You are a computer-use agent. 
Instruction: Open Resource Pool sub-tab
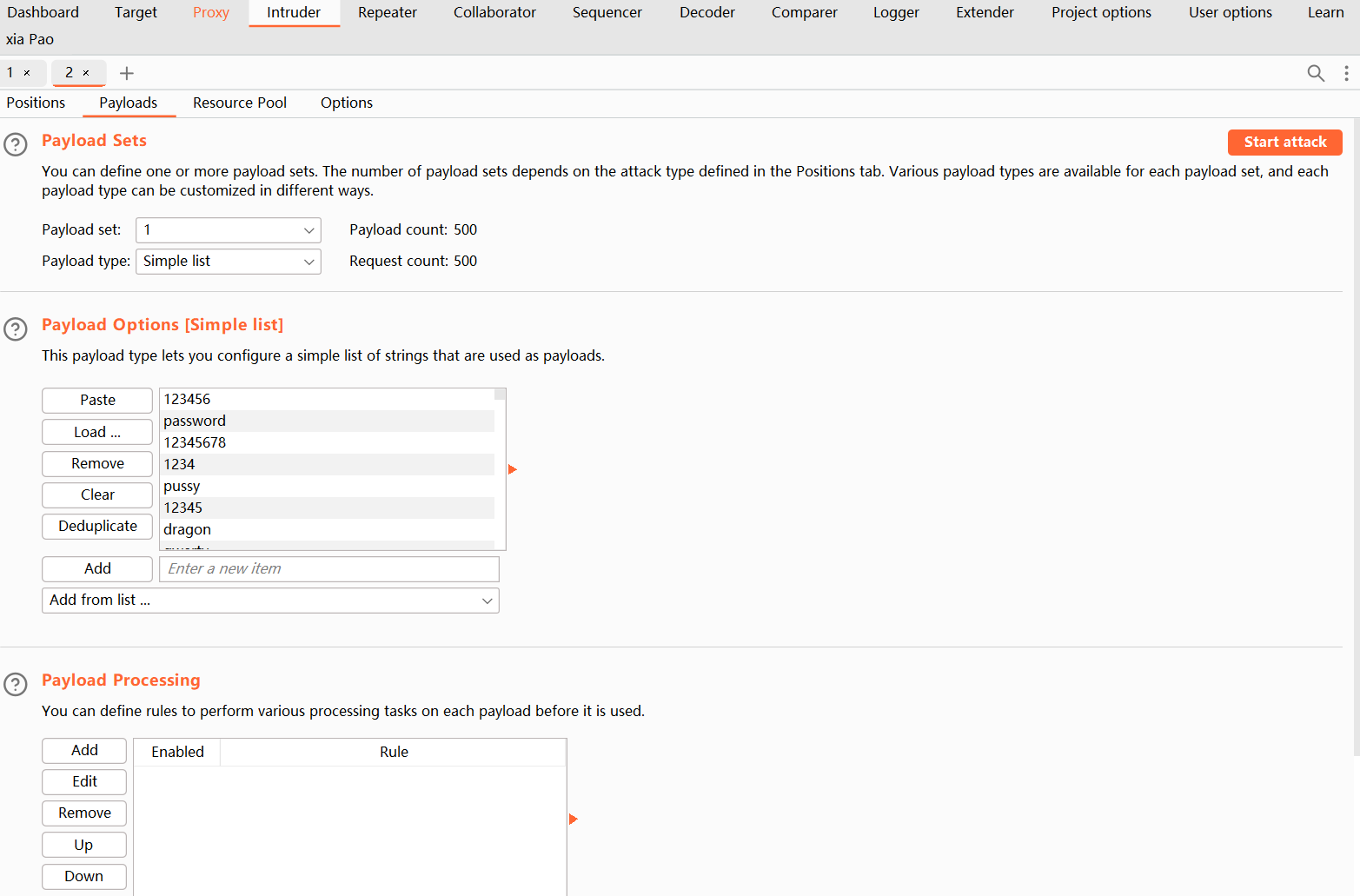pos(240,103)
